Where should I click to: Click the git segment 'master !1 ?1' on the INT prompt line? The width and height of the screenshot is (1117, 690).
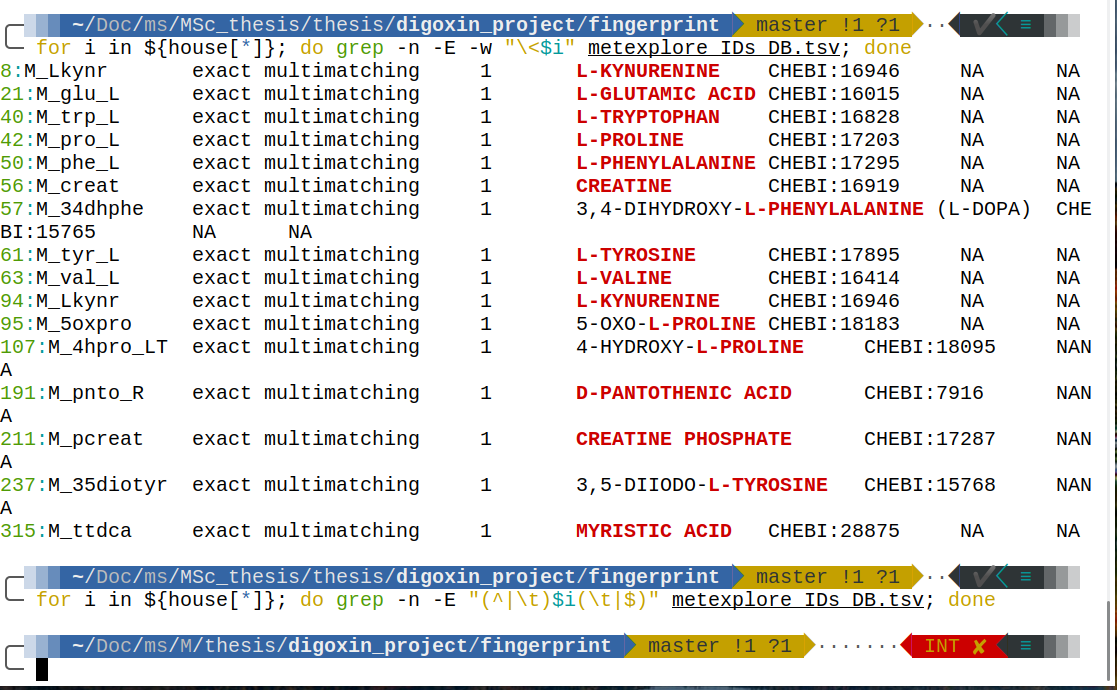[x=719, y=646]
